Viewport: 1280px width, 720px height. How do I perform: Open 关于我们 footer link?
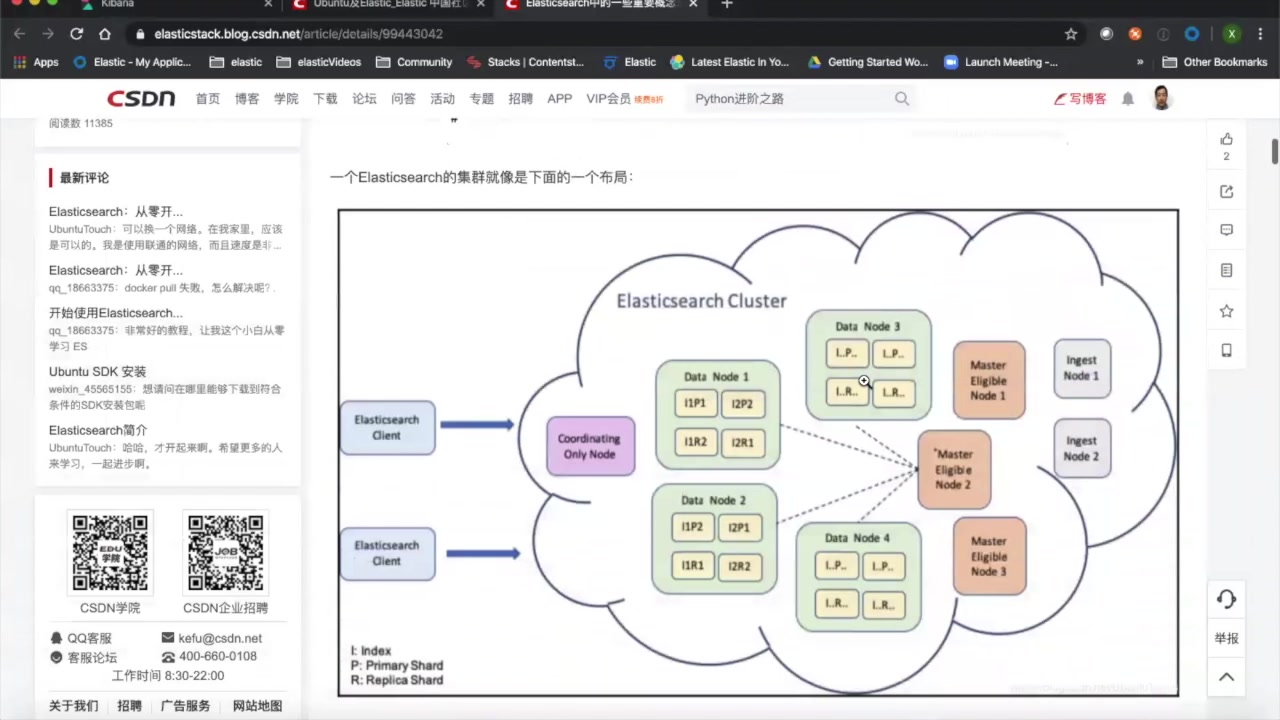74,706
